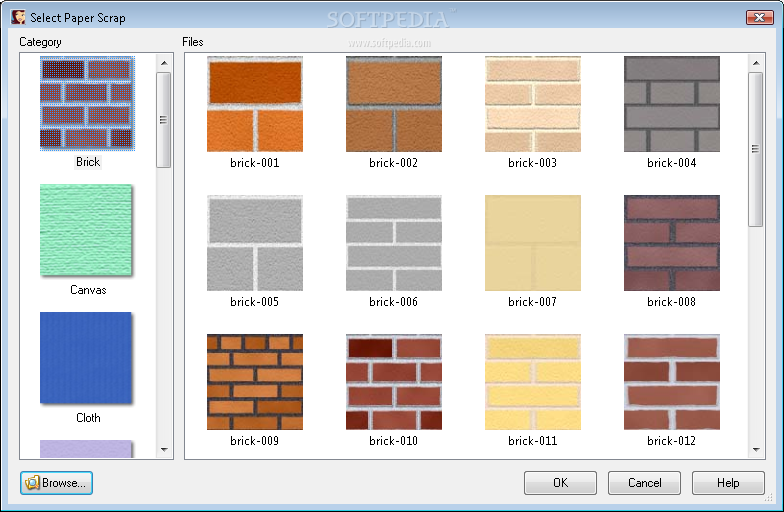Open the Canvas category thumbnail

coord(86,230)
